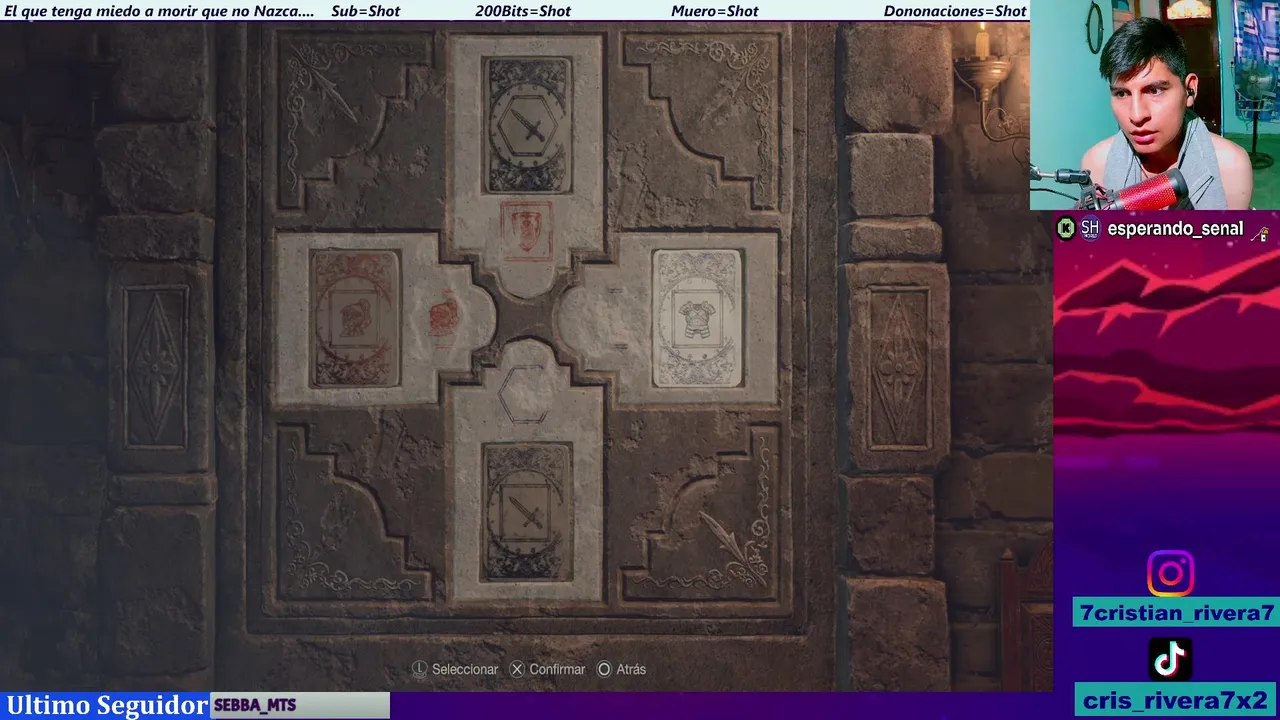1280x720 pixels.
Task: Select the bottom card with the sword in a square
Action: pos(527,512)
